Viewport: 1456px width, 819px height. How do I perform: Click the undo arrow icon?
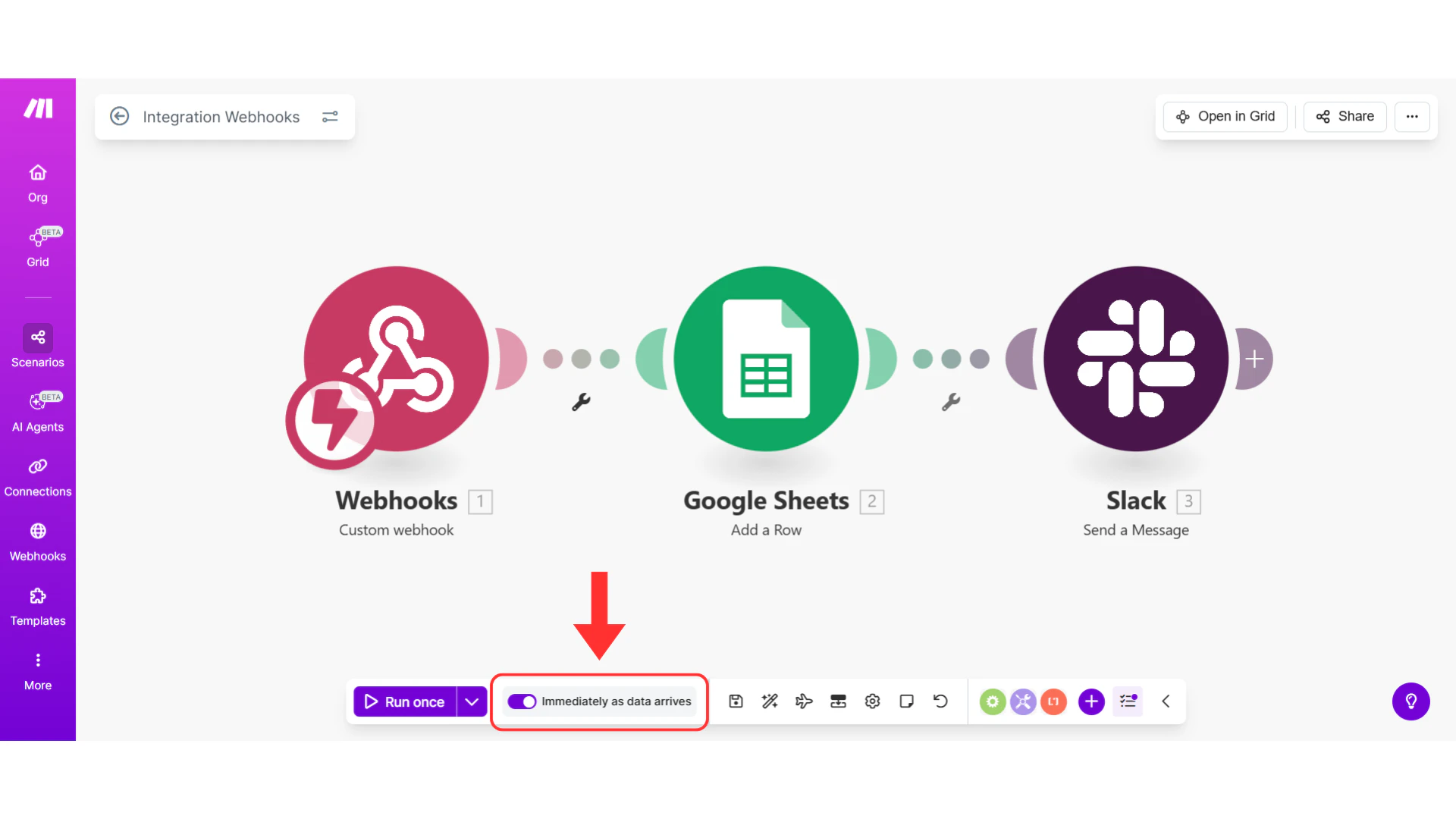(940, 701)
